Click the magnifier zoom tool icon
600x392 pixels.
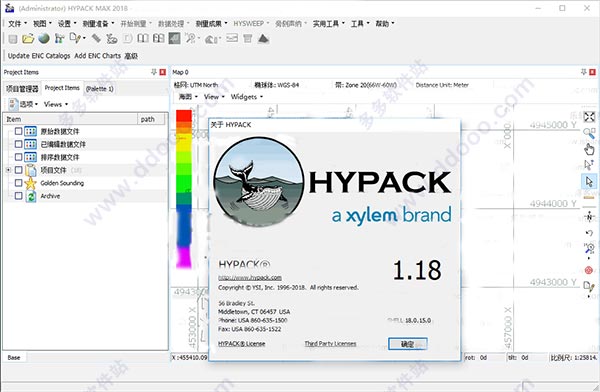[589, 133]
